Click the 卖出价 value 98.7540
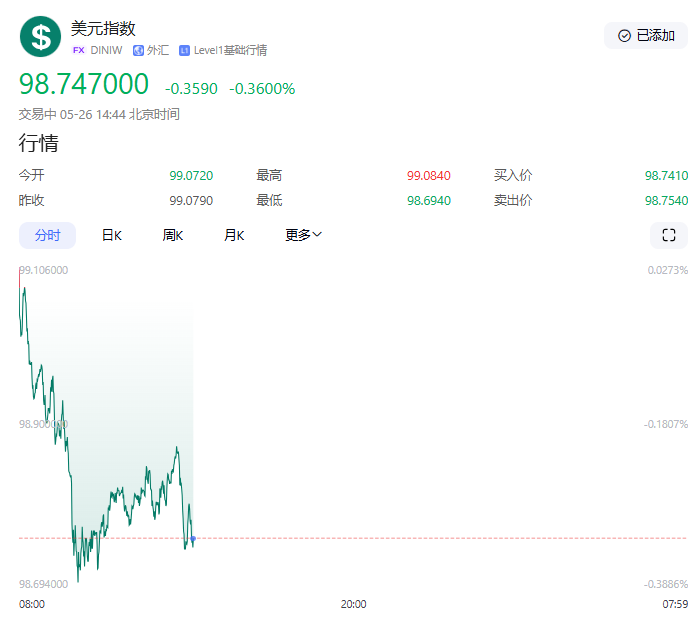Viewport: 699px width, 625px height. pos(666,200)
